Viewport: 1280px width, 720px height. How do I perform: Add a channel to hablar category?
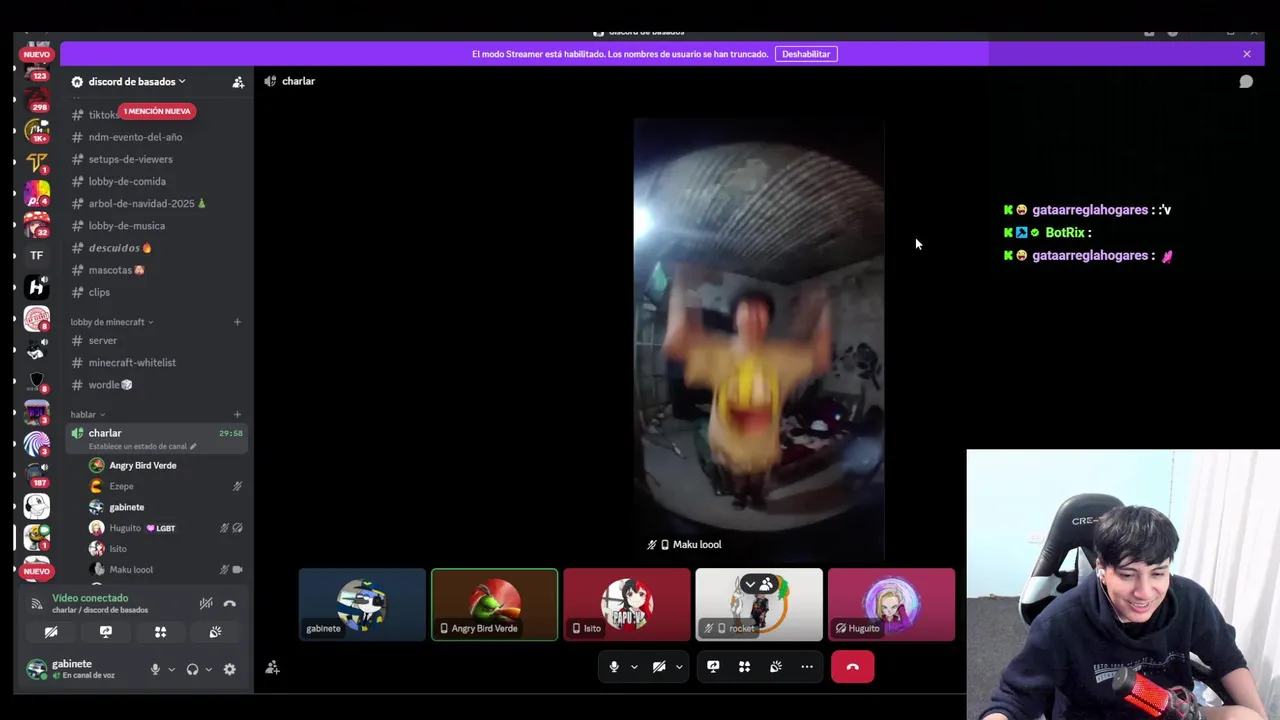[x=237, y=414]
